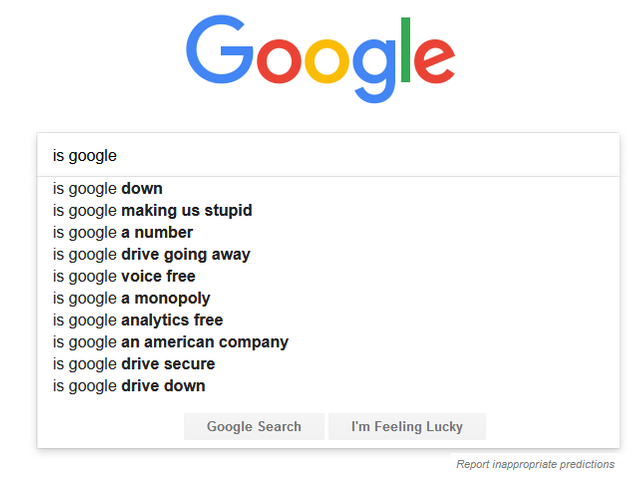Viewport: 640px width, 493px height.
Task: Pick "is google an american company" suggestion
Action: tap(170, 343)
